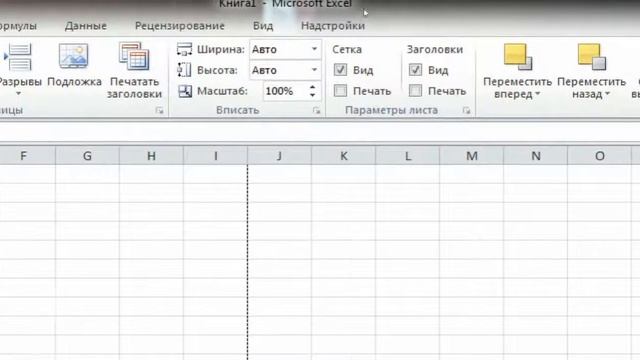The height and width of the screenshot is (360, 640).
Task: Open Параметры листа dialog launcher
Action: pos(466,110)
